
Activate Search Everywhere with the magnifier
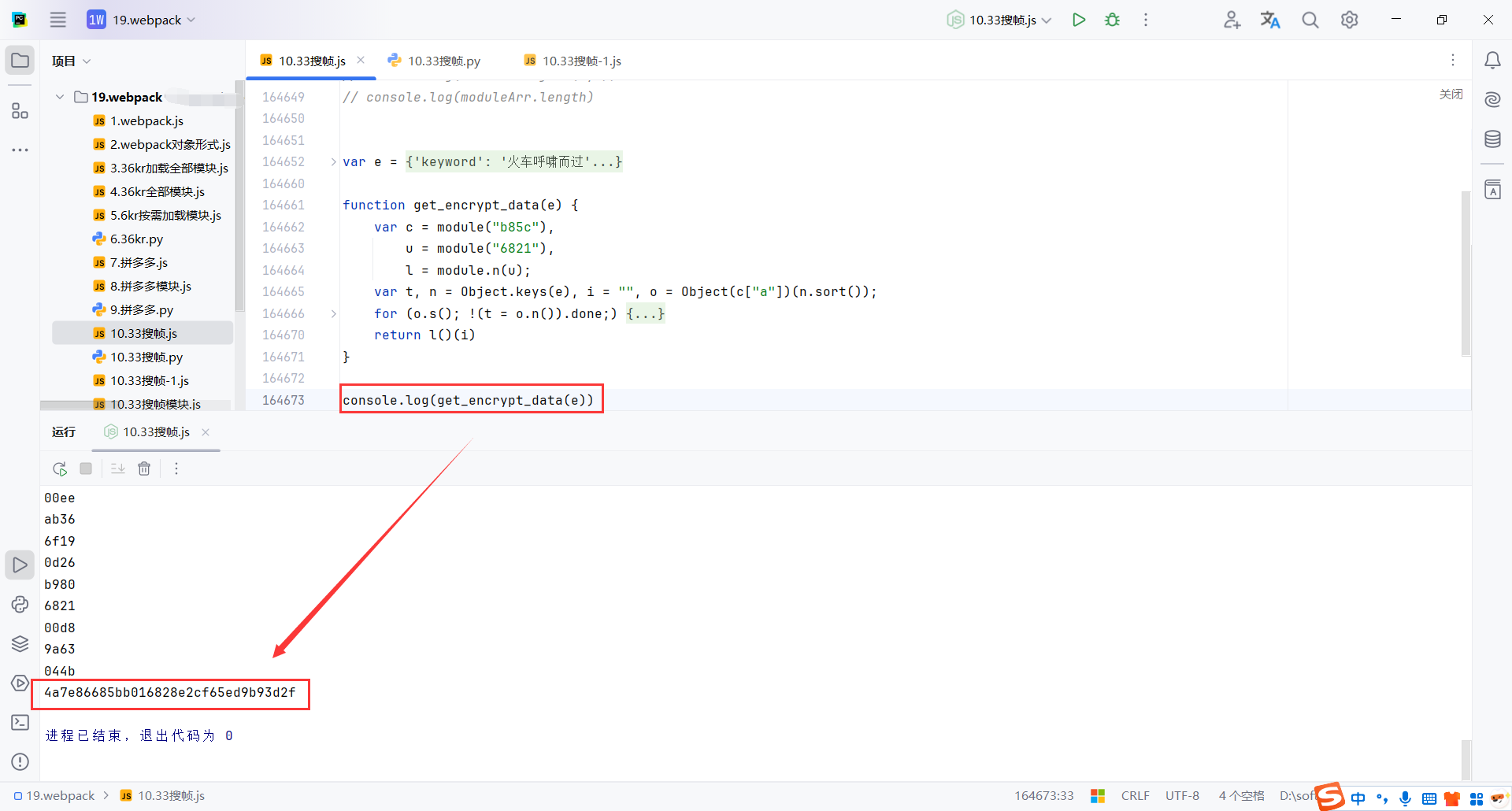(1310, 20)
